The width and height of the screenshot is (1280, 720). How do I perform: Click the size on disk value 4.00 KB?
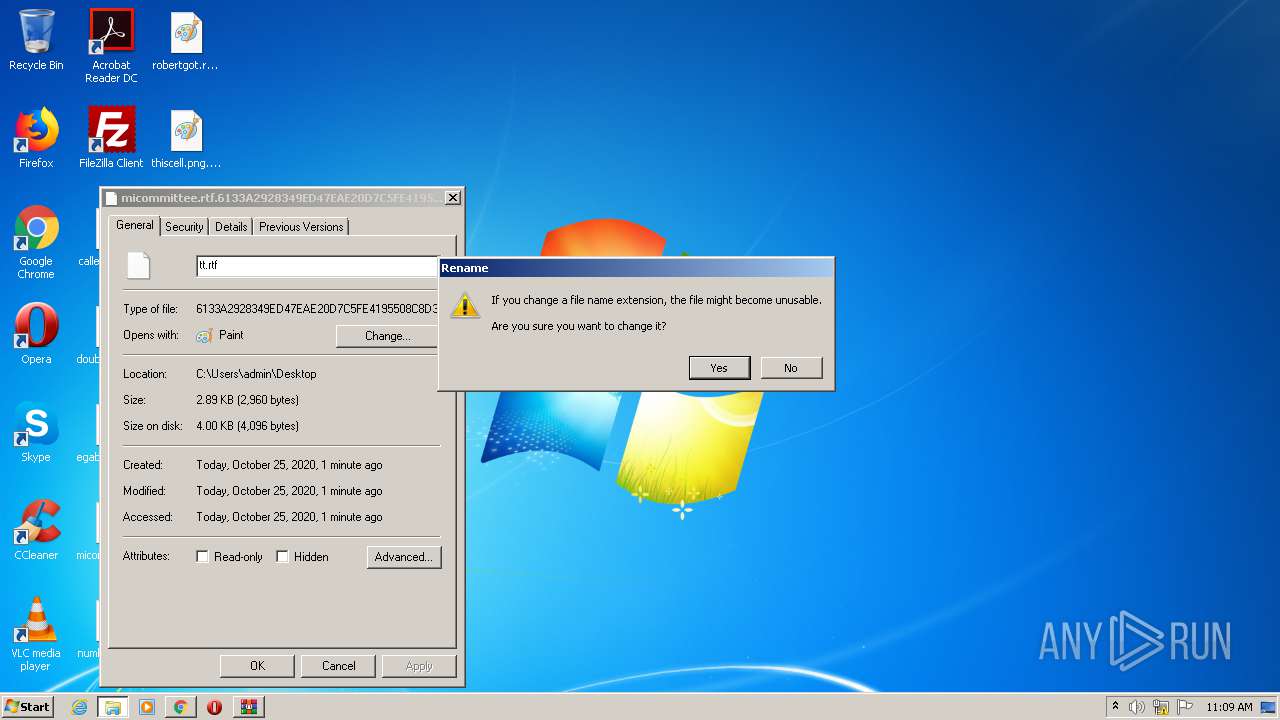[247, 426]
